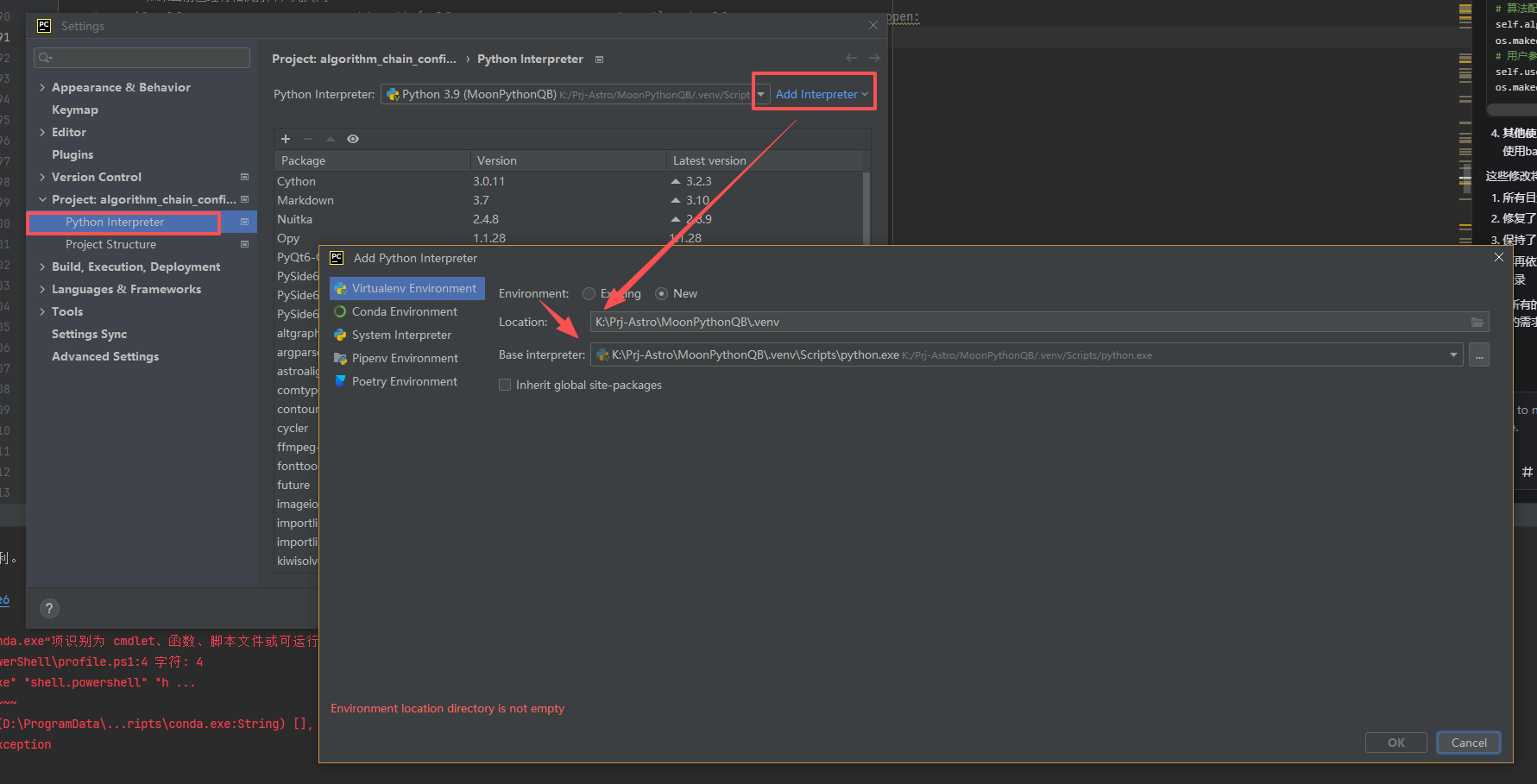Screen dimensions: 1537x784
Task: Click the Settings search box
Action: (142, 58)
